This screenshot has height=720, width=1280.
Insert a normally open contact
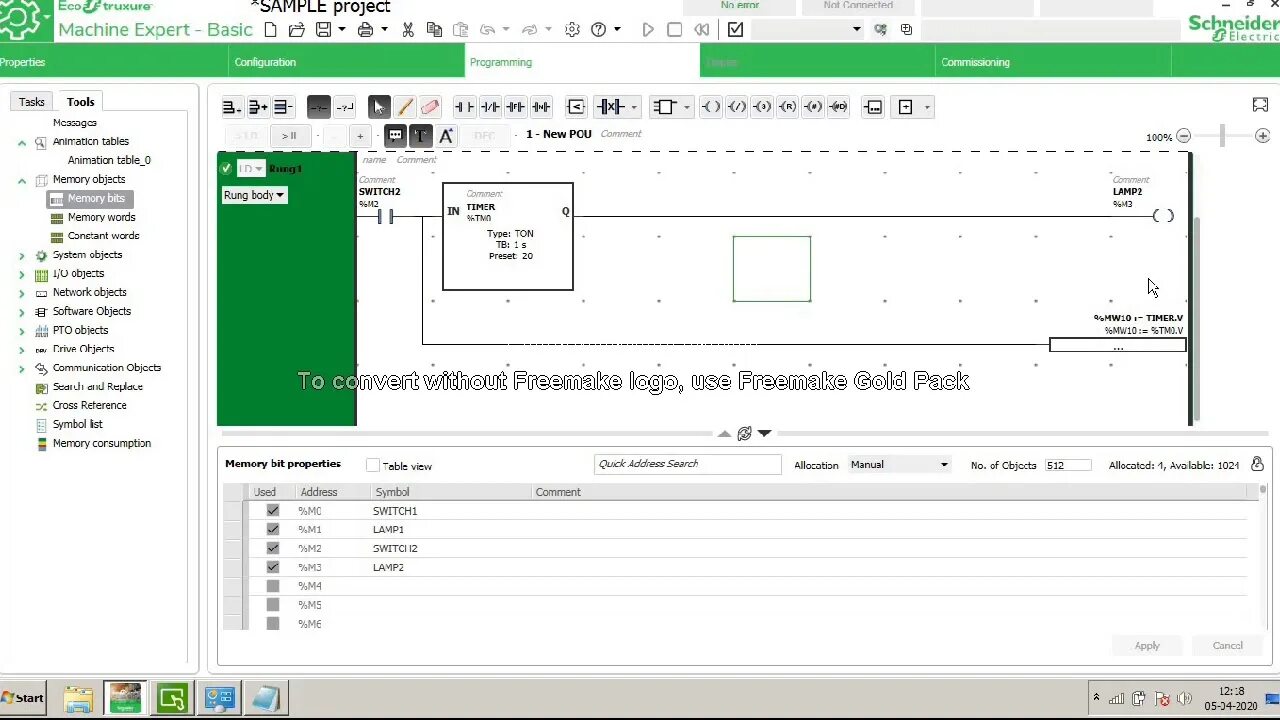pos(464,106)
